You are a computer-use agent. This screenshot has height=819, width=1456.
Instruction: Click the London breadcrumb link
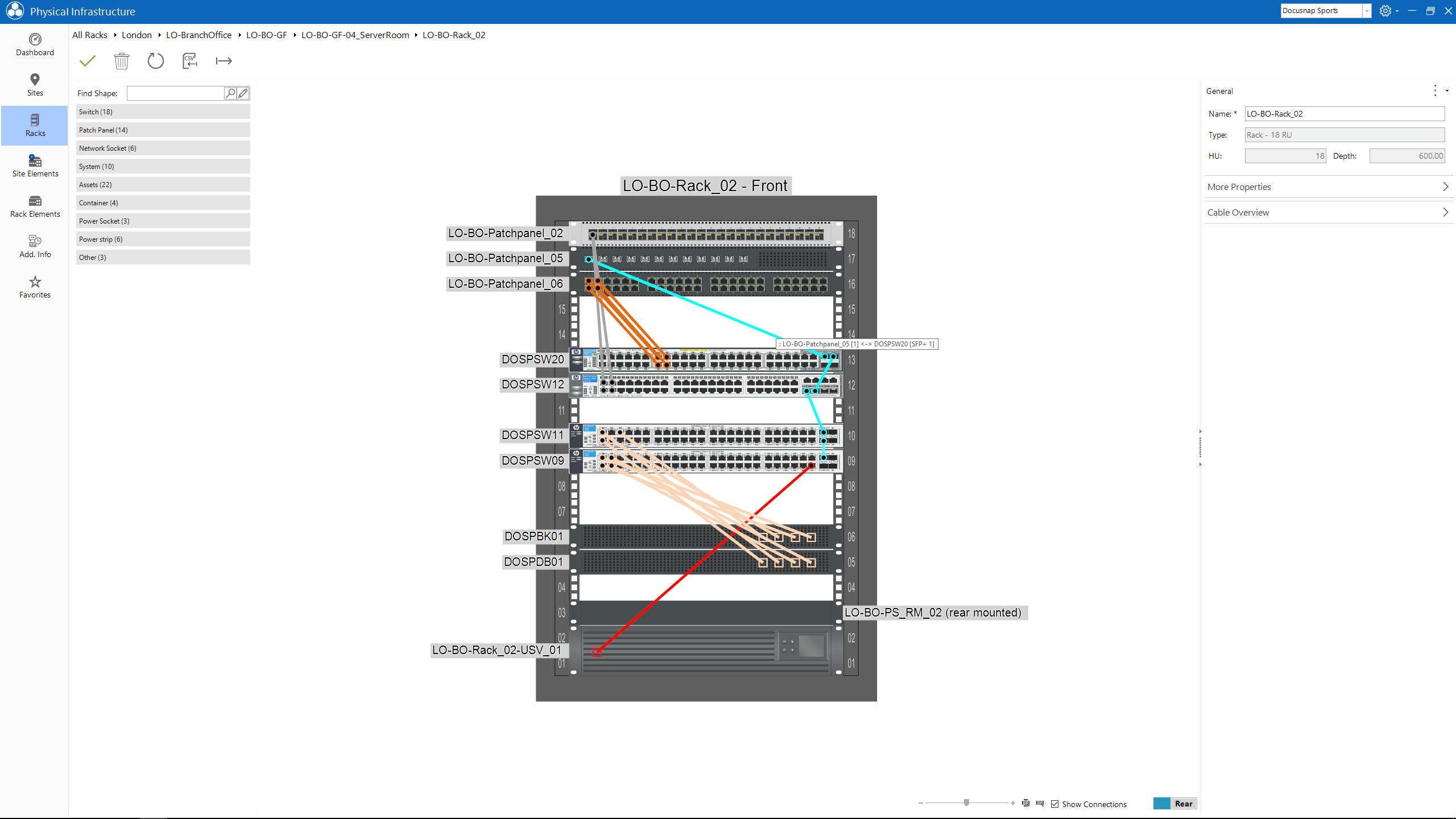click(x=136, y=35)
